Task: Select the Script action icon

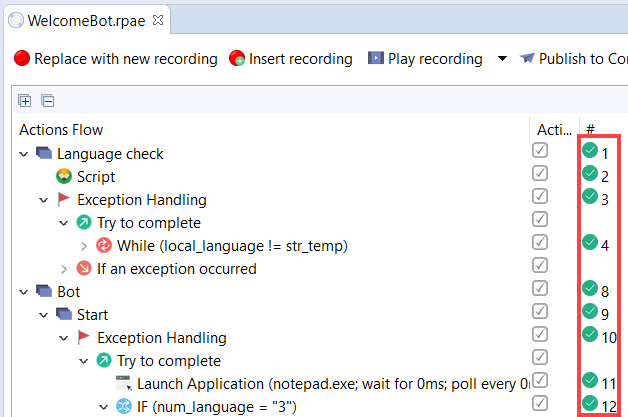Action: tap(64, 176)
